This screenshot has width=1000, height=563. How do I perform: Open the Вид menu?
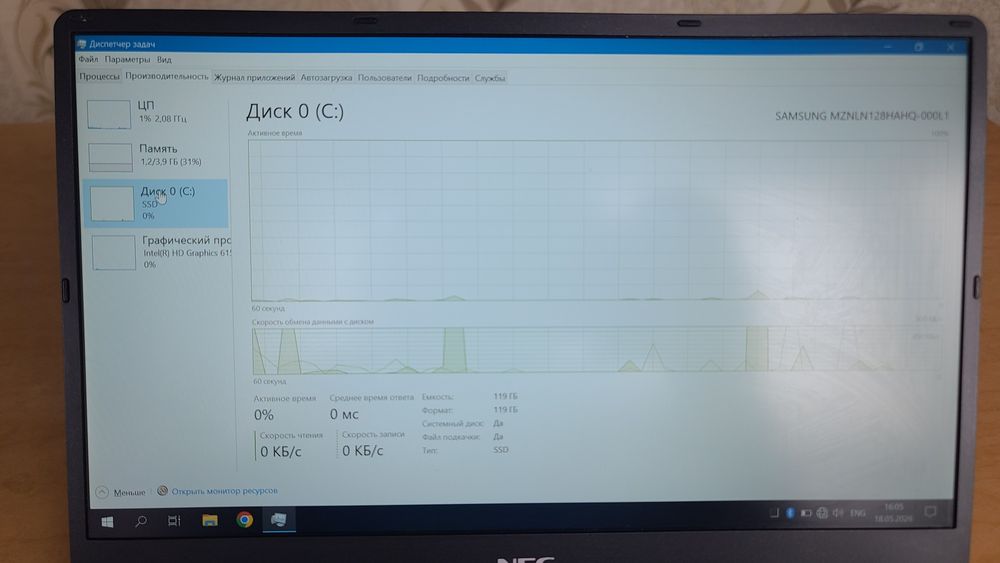pyautogui.click(x=164, y=60)
